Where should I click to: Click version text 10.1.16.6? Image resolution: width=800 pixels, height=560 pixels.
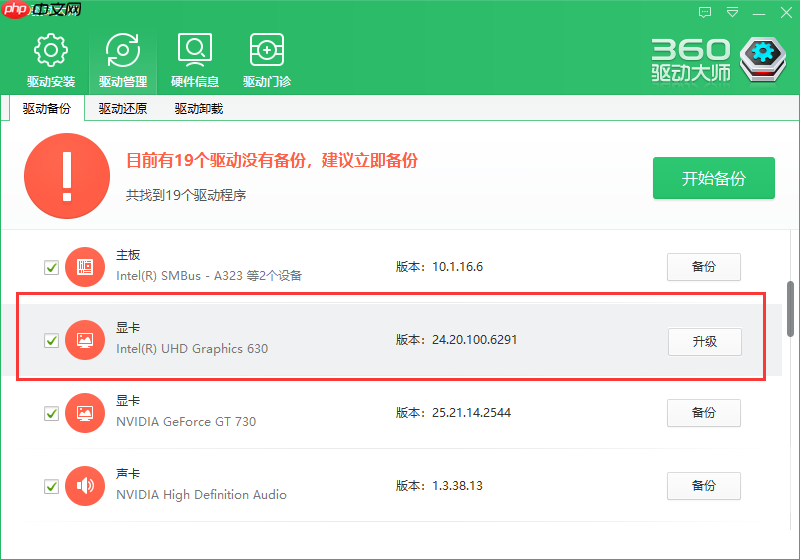(458, 267)
